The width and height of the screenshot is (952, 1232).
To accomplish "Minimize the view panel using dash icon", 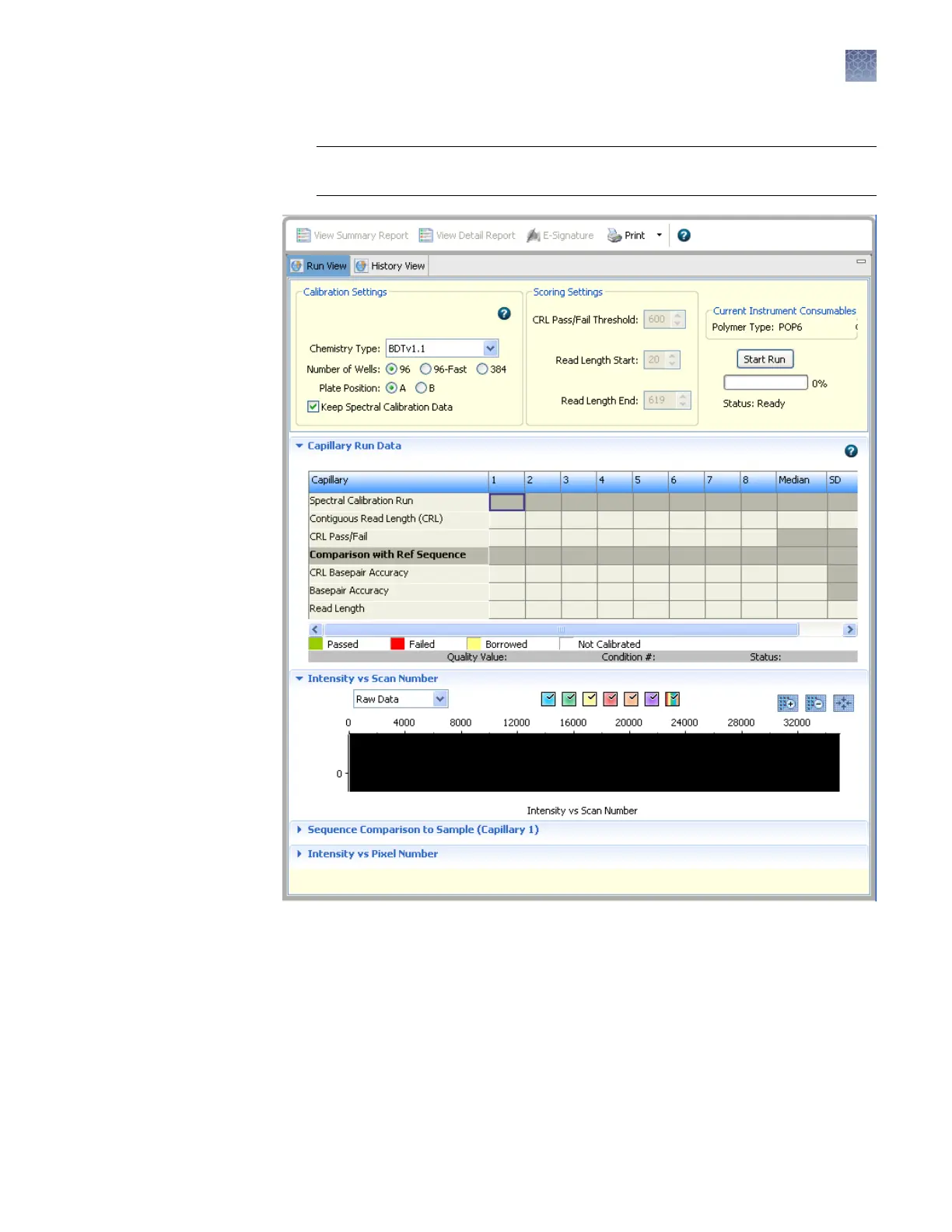I will [861, 261].
